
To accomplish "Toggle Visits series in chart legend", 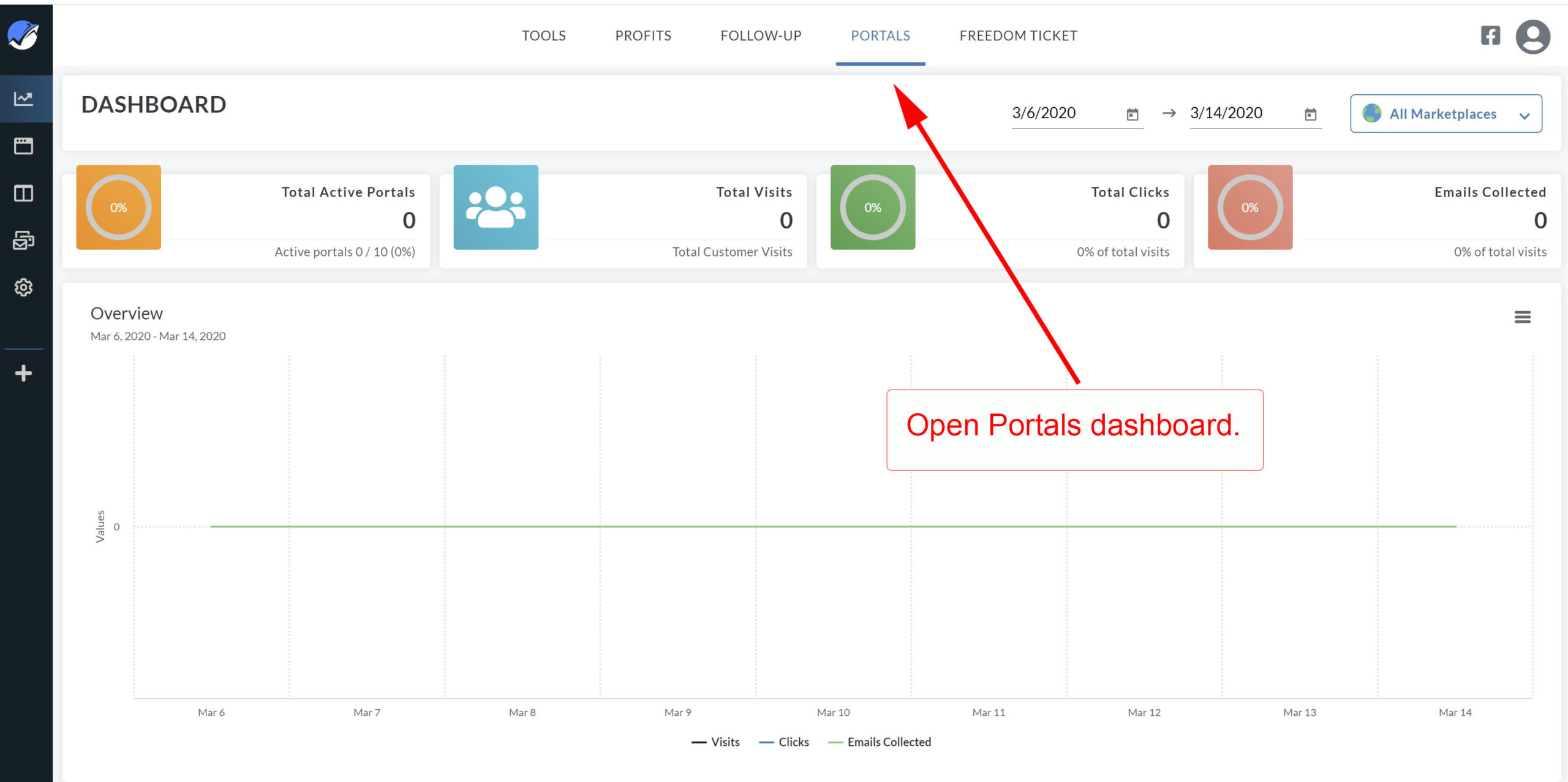I will point(715,742).
